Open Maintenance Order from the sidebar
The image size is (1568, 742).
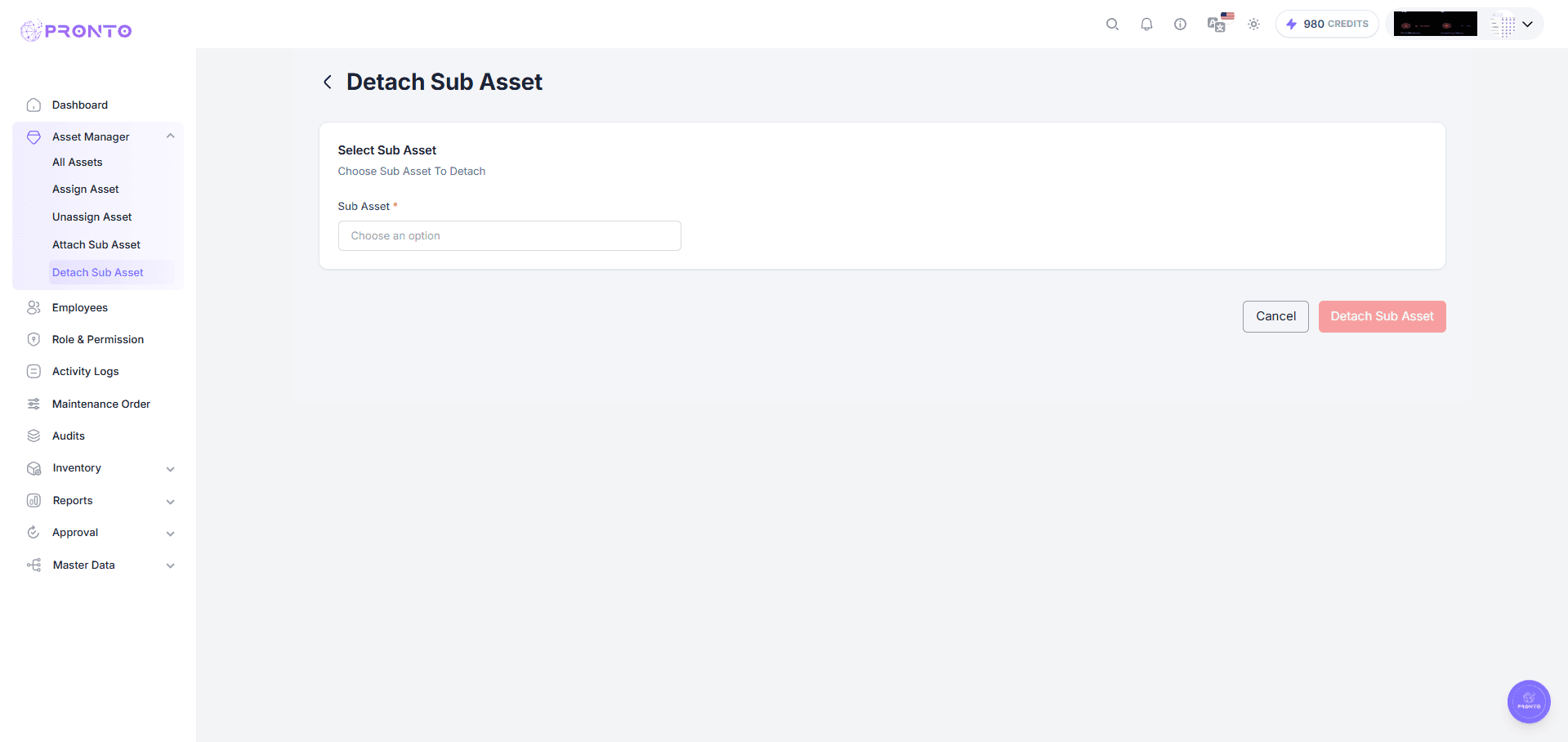coord(101,403)
